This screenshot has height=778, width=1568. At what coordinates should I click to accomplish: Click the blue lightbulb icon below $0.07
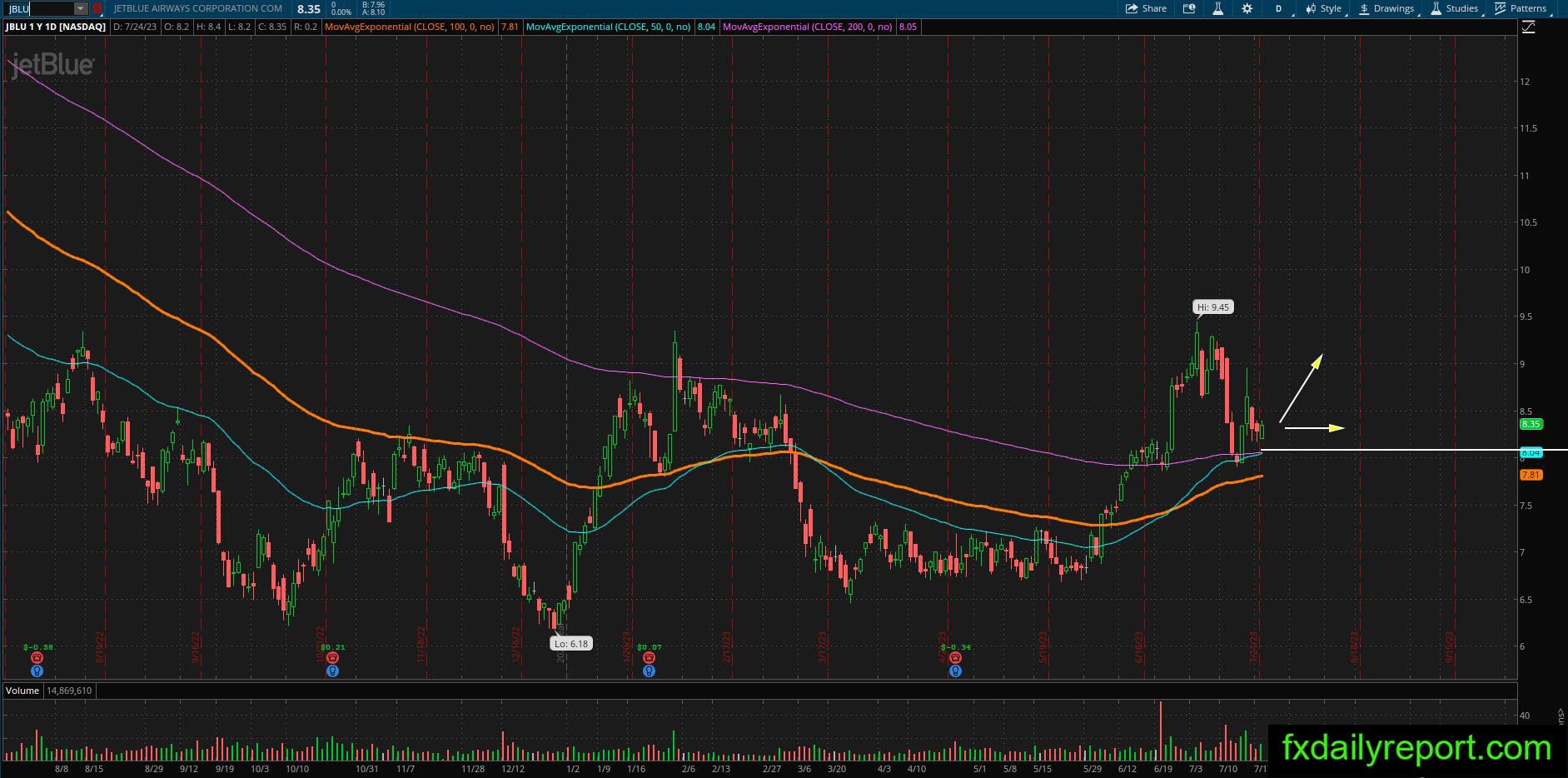click(649, 671)
